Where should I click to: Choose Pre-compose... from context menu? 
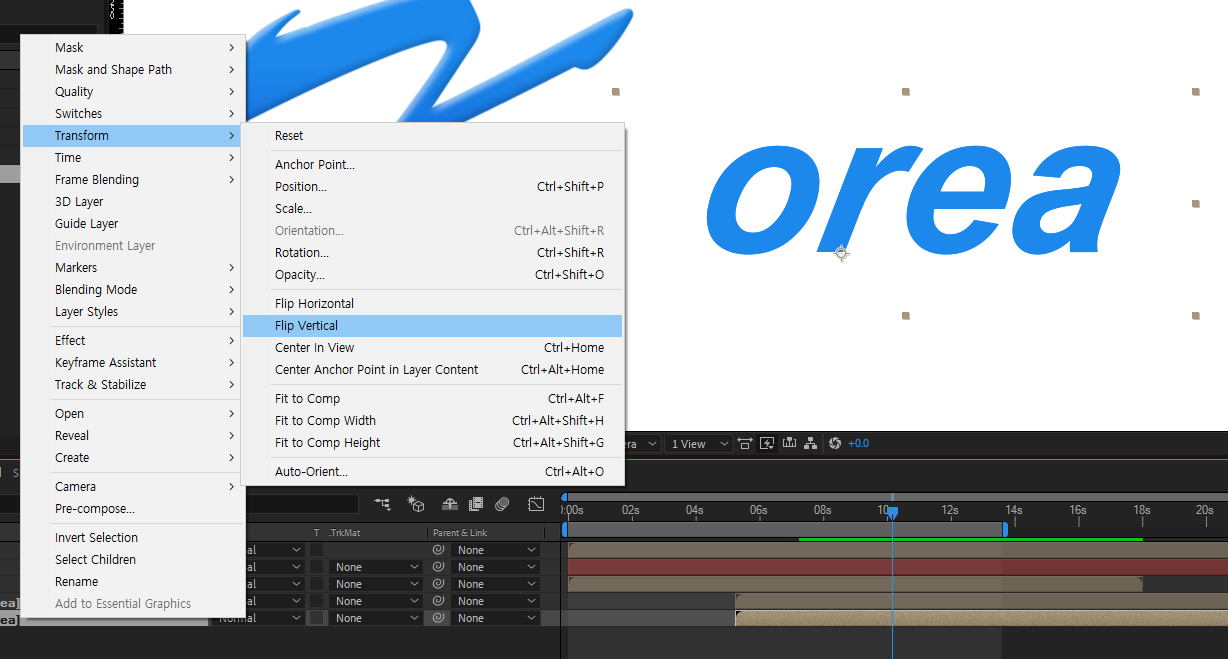tap(133, 508)
